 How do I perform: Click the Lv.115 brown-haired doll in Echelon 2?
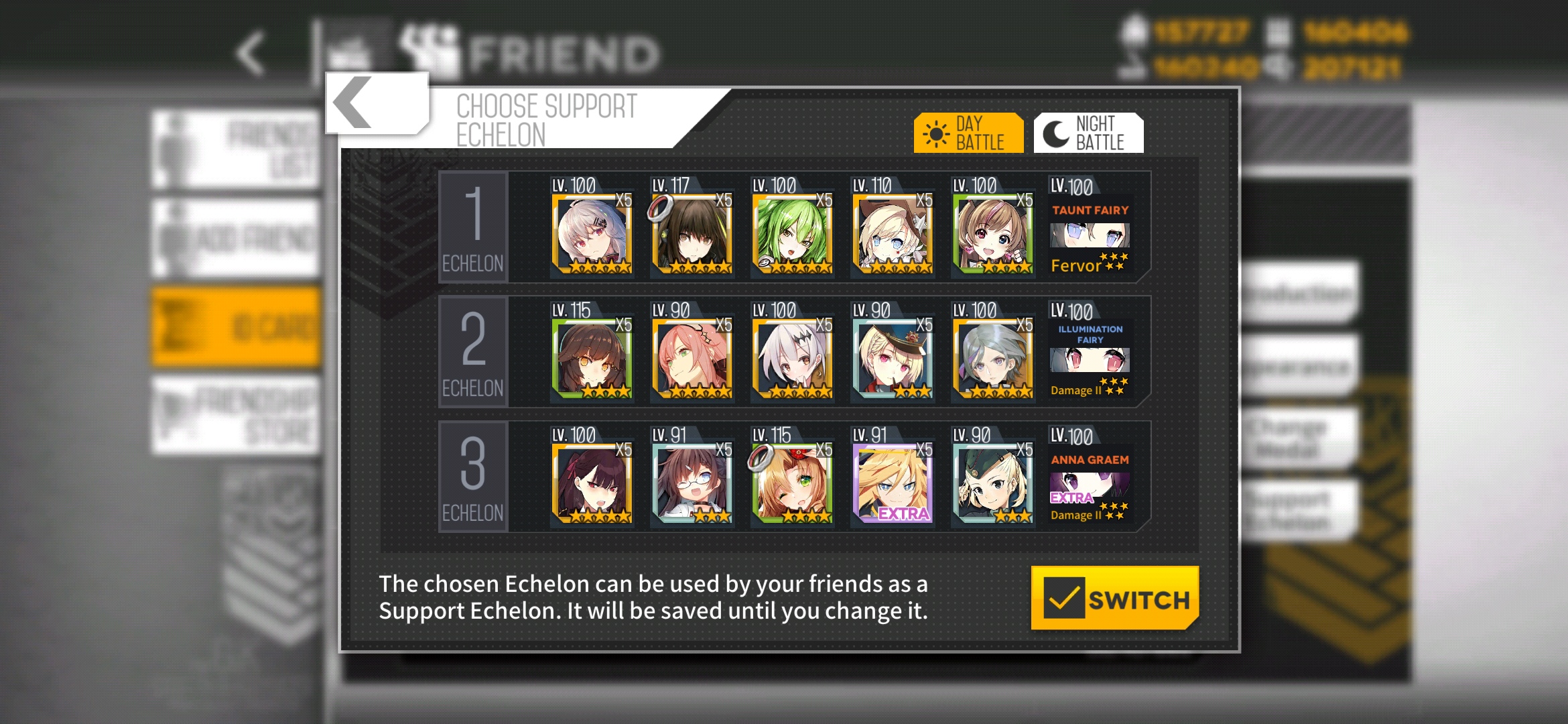coord(592,352)
